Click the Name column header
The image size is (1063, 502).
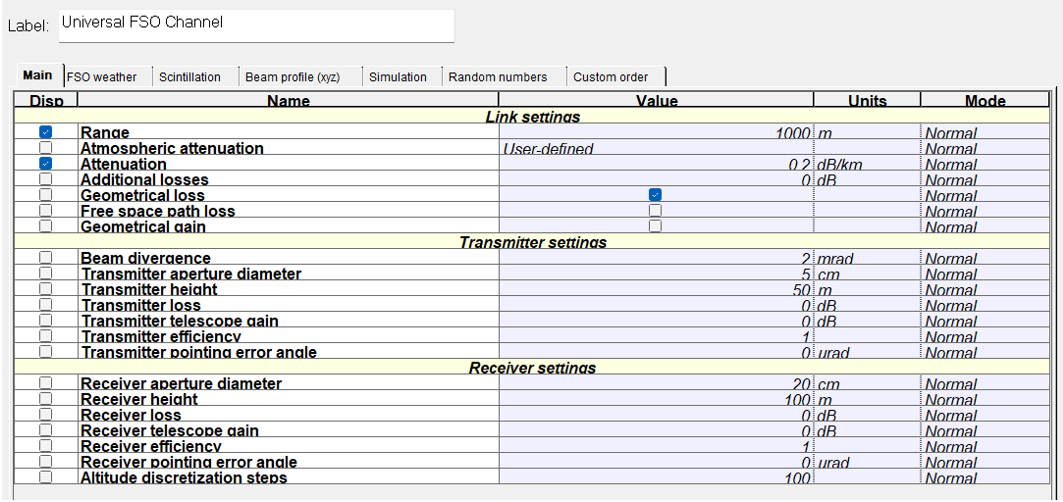pos(288,101)
